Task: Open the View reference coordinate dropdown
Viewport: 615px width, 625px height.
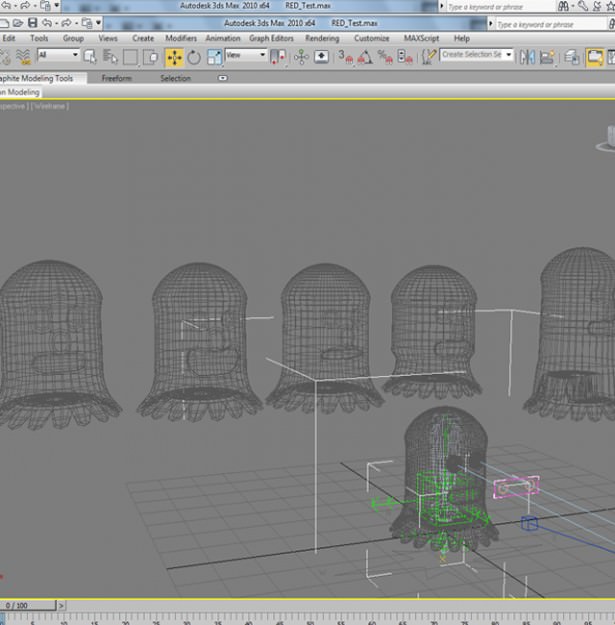Action: pos(246,55)
